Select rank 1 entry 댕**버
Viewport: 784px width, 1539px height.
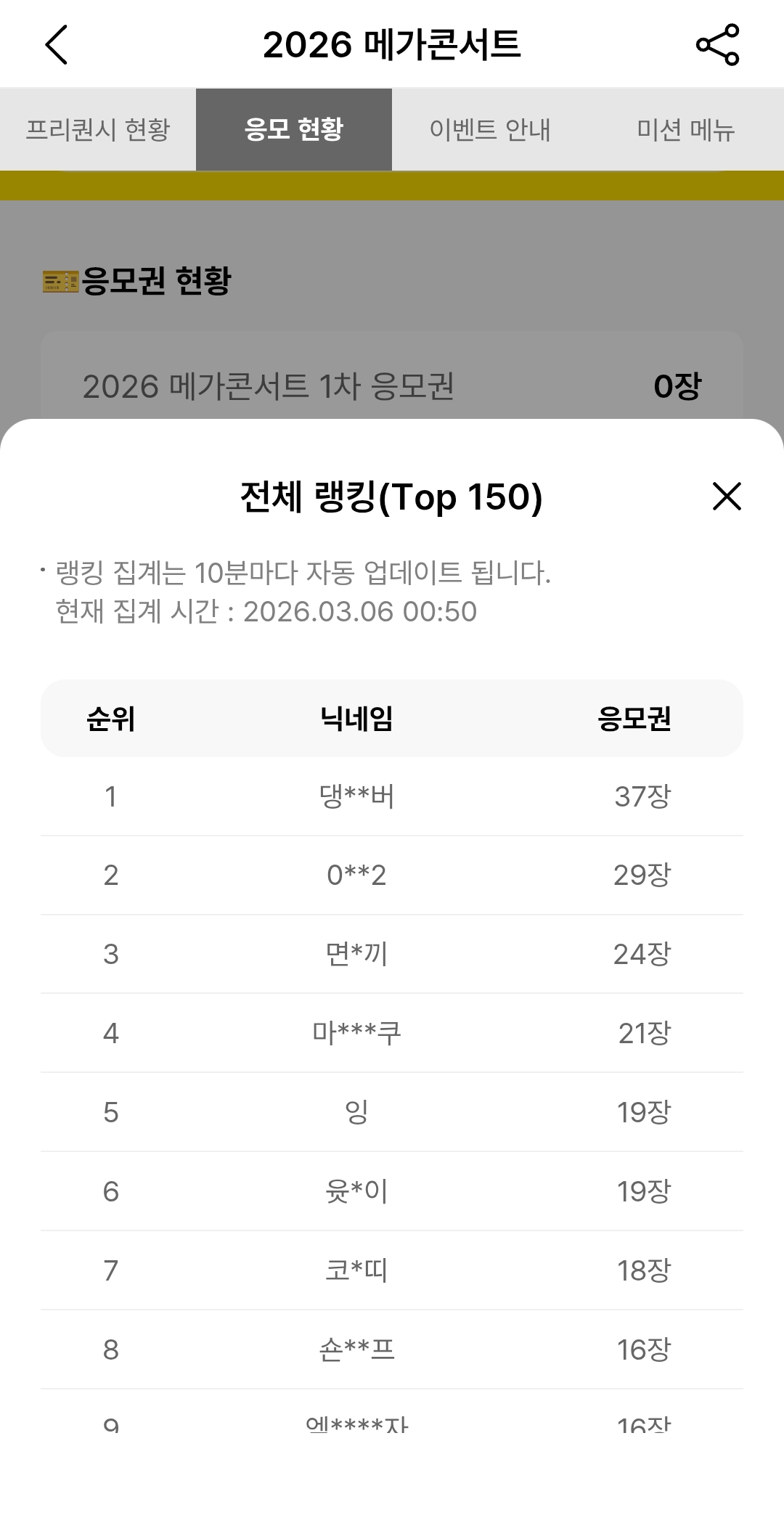356,796
